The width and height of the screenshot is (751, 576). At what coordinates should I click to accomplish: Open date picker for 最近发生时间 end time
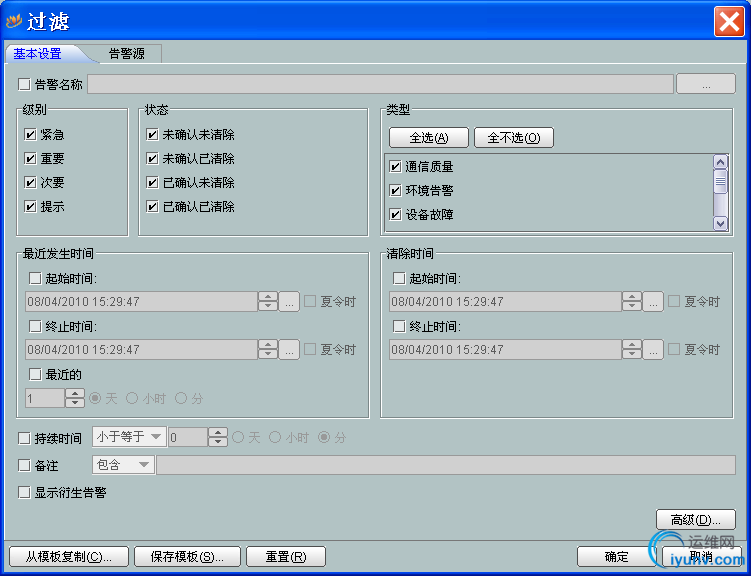pos(289,350)
